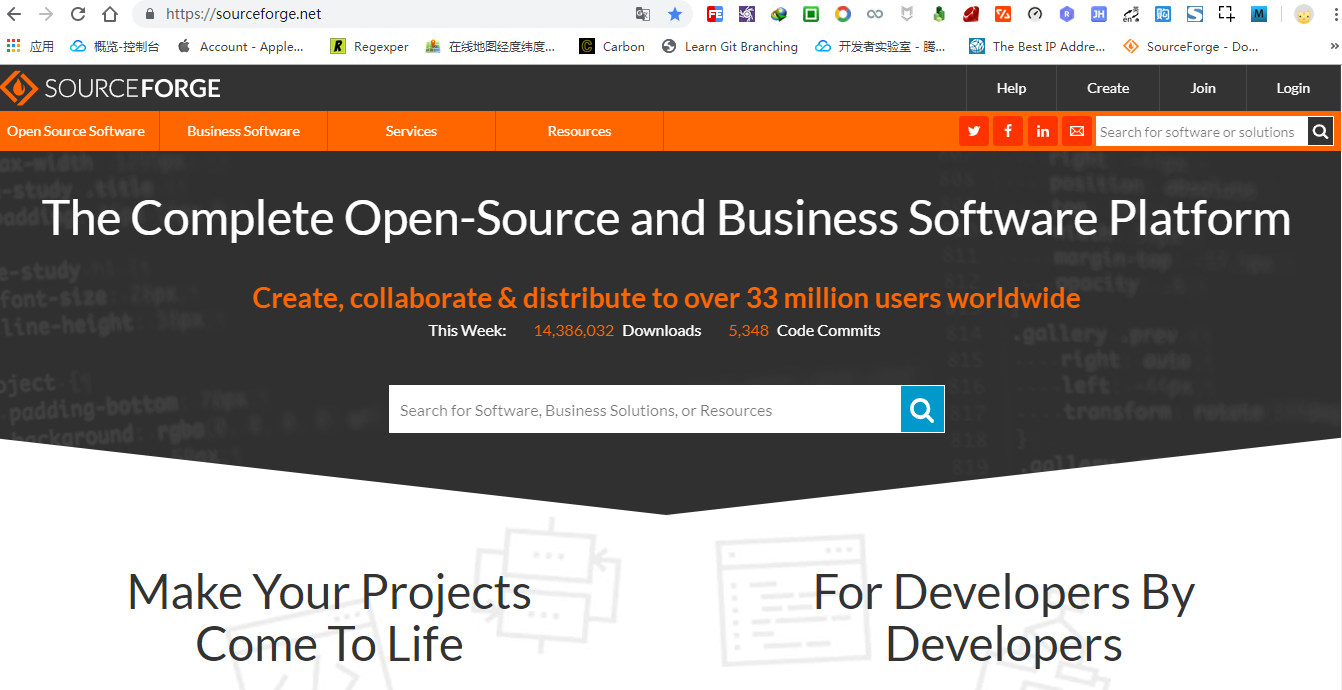Open the Business Software menu
1342x690 pixels.
[243, 131]
